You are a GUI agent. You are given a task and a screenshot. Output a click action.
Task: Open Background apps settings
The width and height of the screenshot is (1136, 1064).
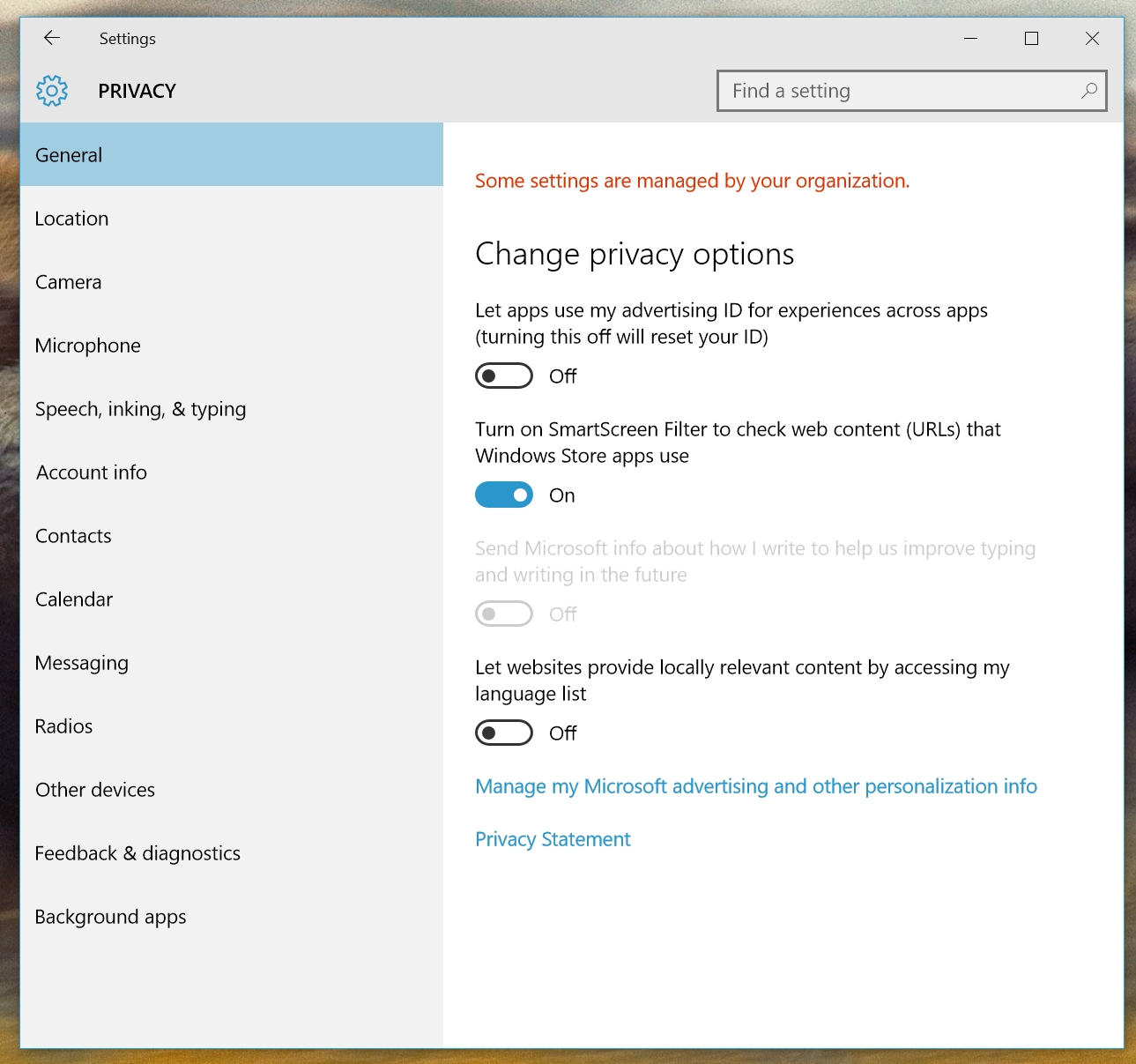click(x=232, y=917)
